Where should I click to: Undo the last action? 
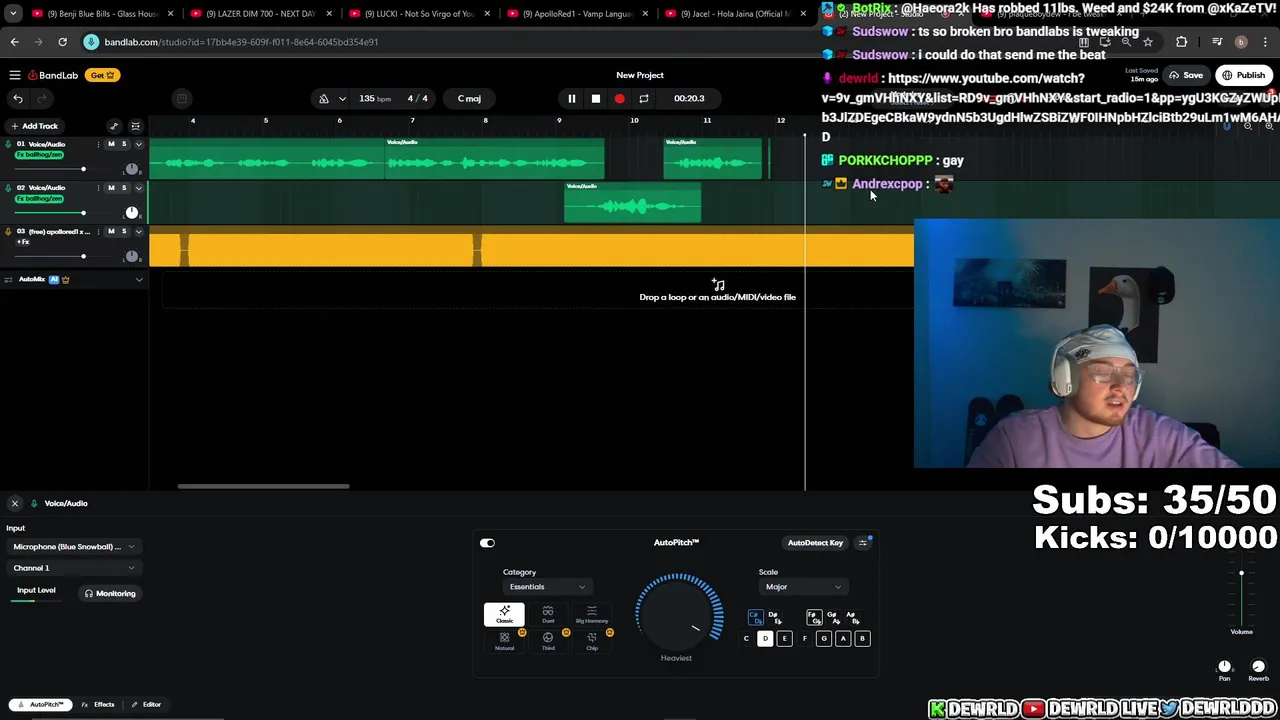pos(18,98)
